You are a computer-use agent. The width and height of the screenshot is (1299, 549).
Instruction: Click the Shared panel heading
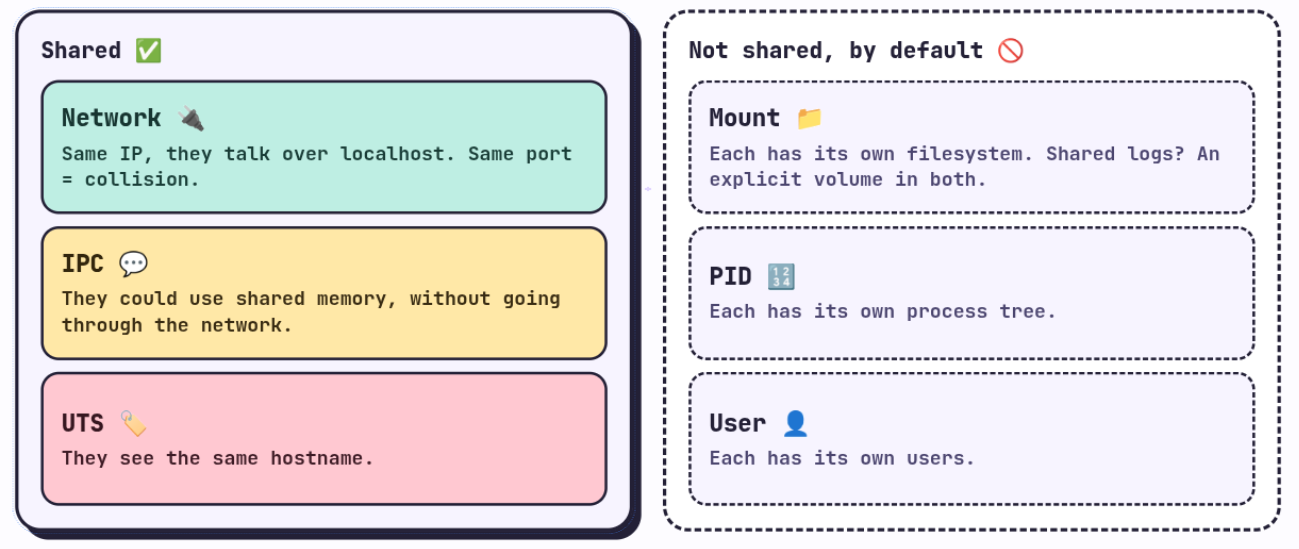coord(81,51)
